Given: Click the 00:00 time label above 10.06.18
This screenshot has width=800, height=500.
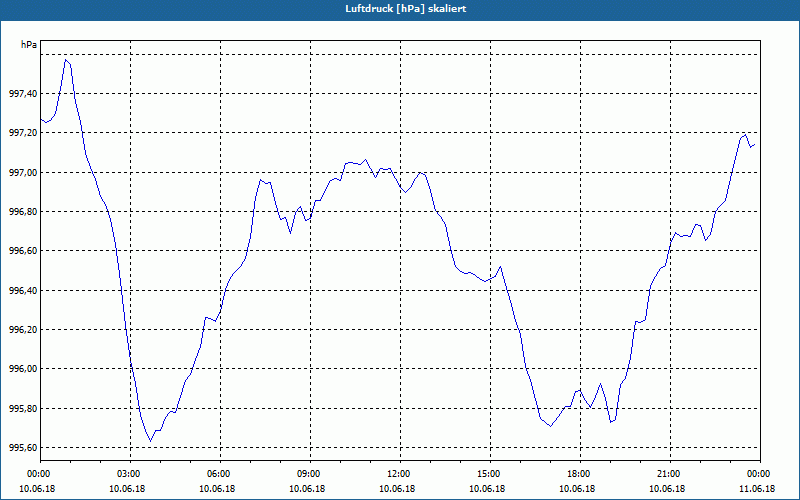Looking at the screenshot, I should click(x=38, y=474).
